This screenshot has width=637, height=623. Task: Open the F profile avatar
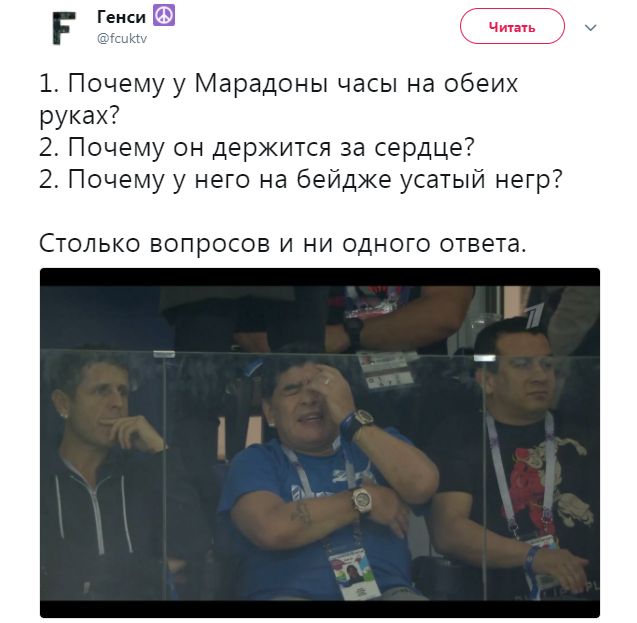tap(64, 27)
